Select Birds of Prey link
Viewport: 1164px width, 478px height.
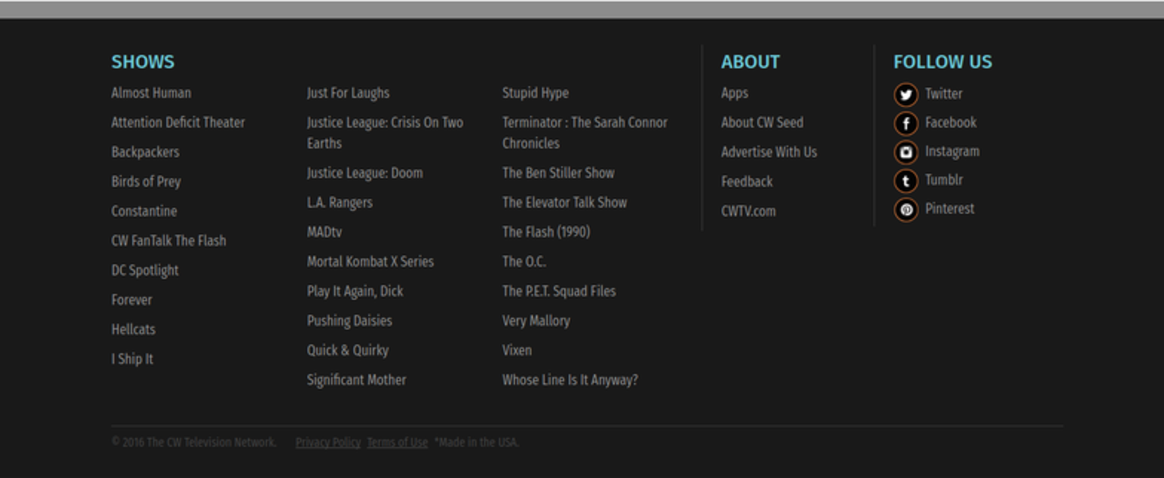[146, 182]
